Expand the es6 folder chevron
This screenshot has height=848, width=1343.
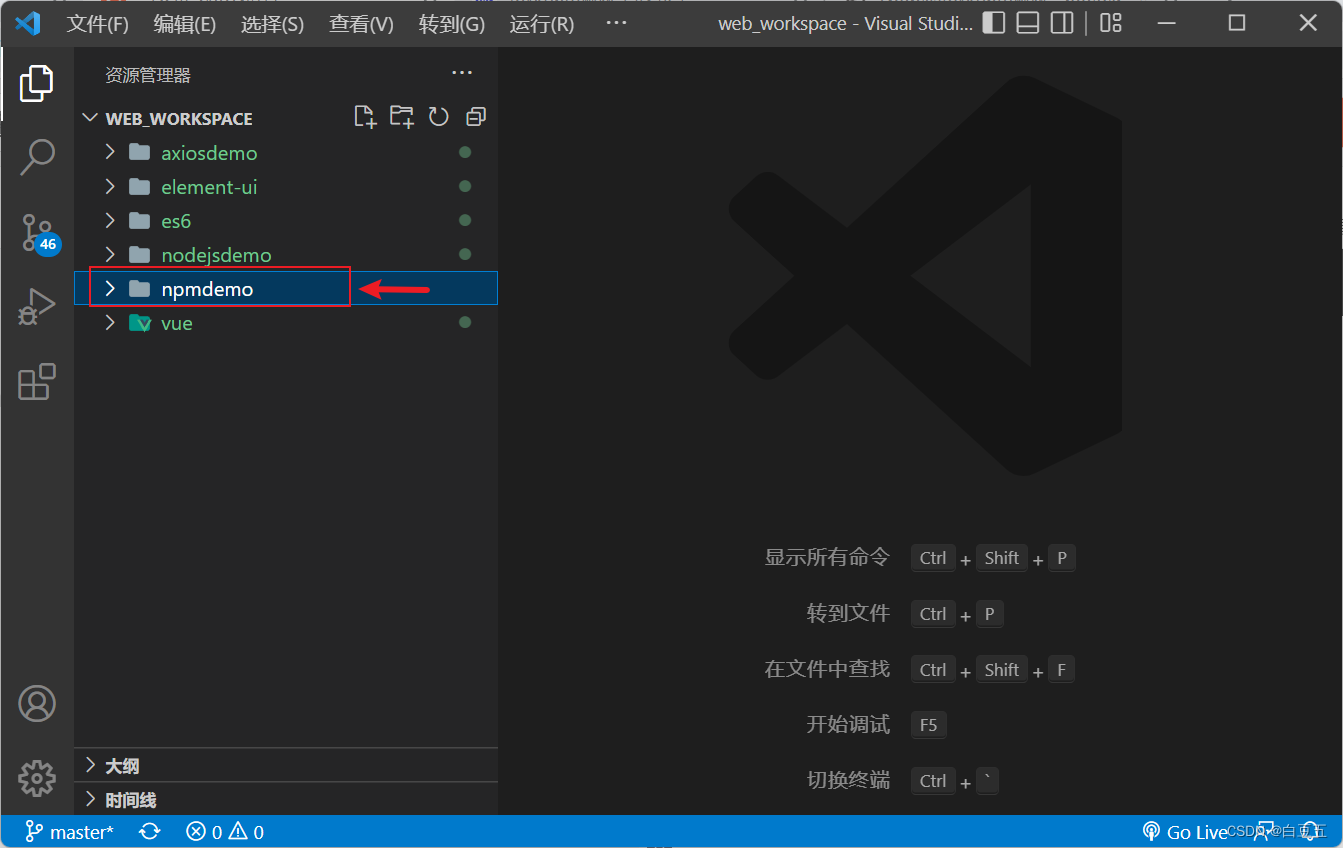[x=111, y=221]
